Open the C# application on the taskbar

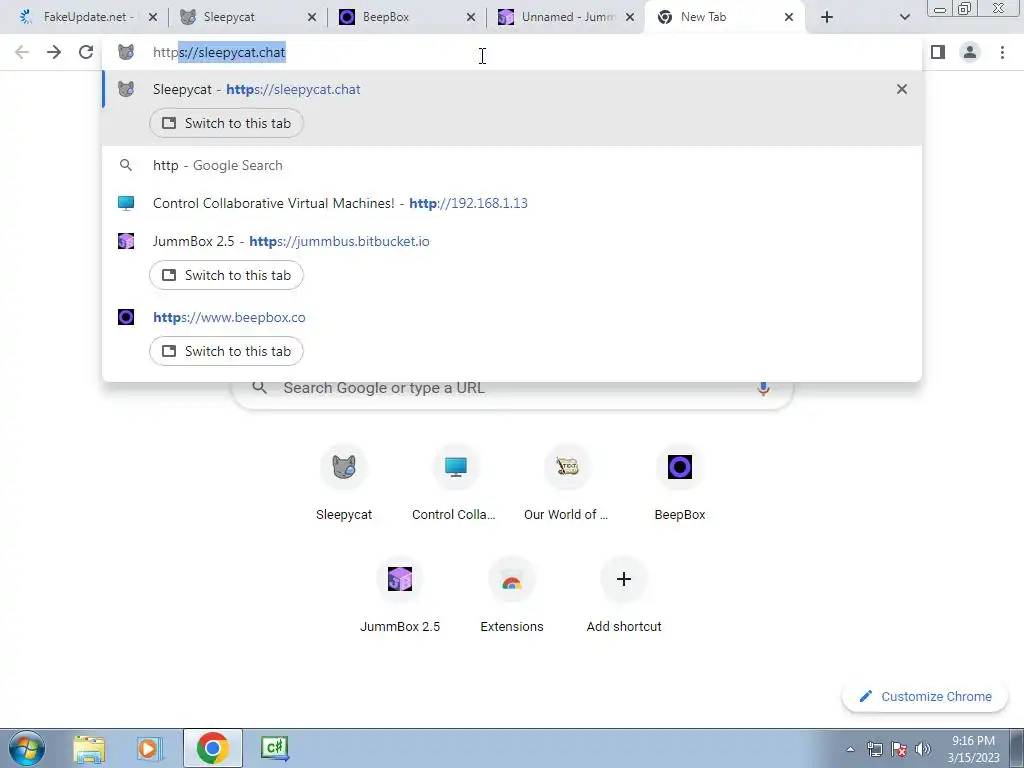click(274, 748)
